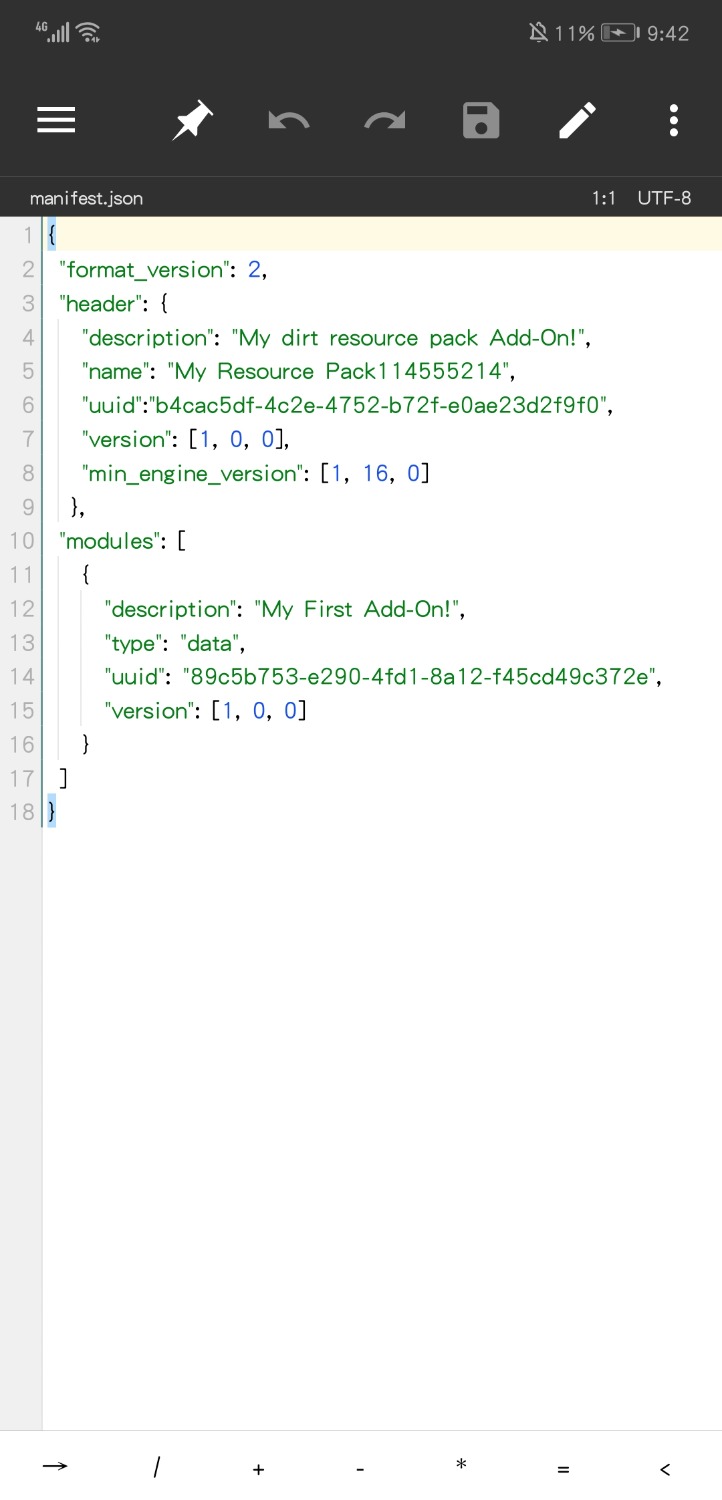Tap the "type" key on line 13
The image size is (722, 1500).
135,644
